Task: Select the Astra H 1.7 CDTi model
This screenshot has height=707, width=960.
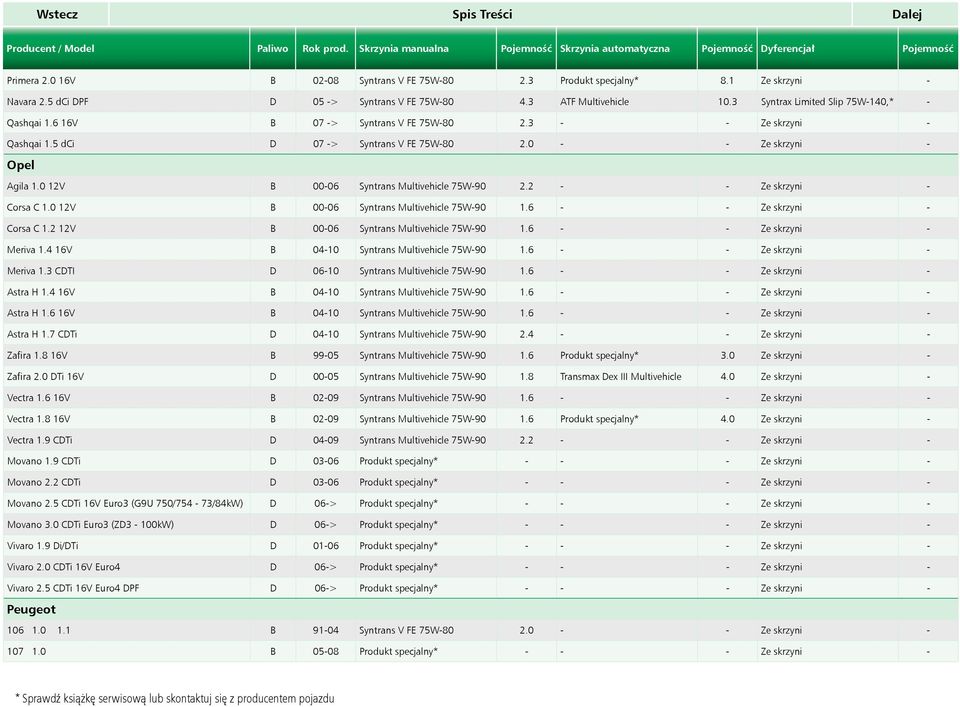Action: [x=42, y=334]
